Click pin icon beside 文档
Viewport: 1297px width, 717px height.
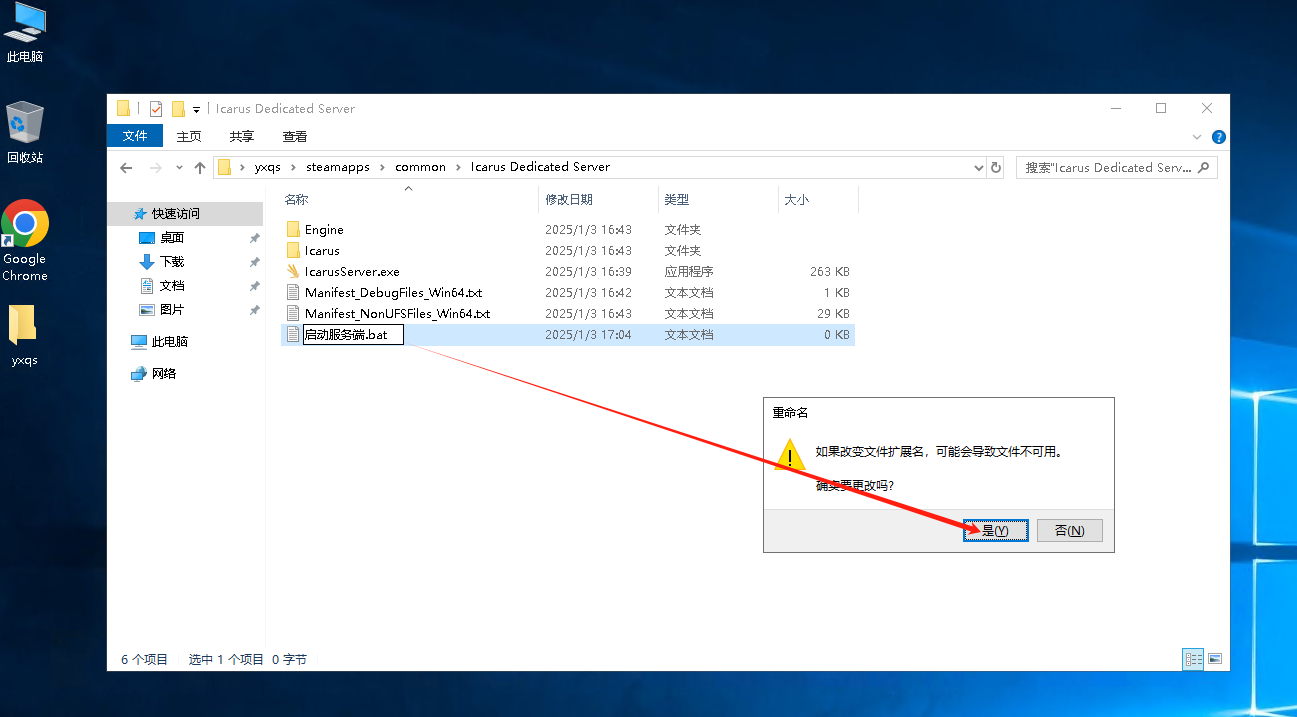coord(254,286)
